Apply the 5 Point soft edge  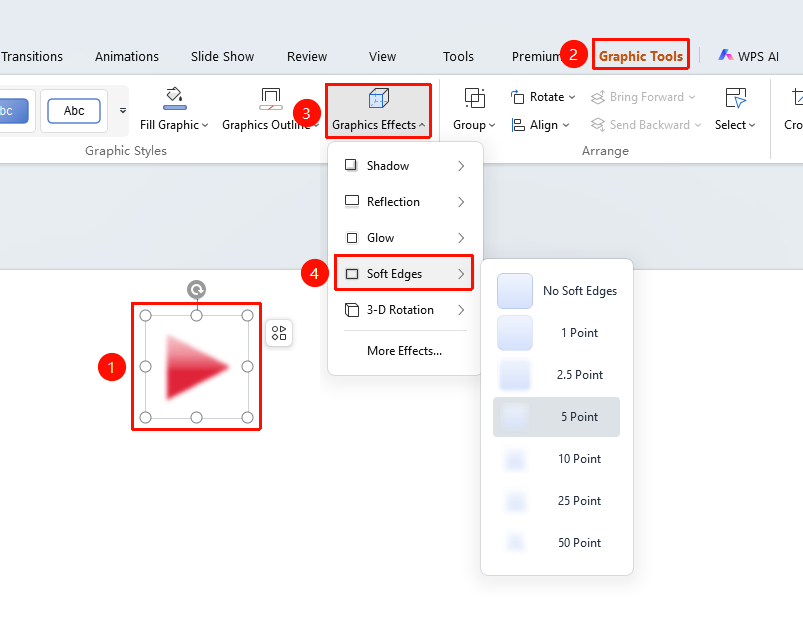point(556,417)
